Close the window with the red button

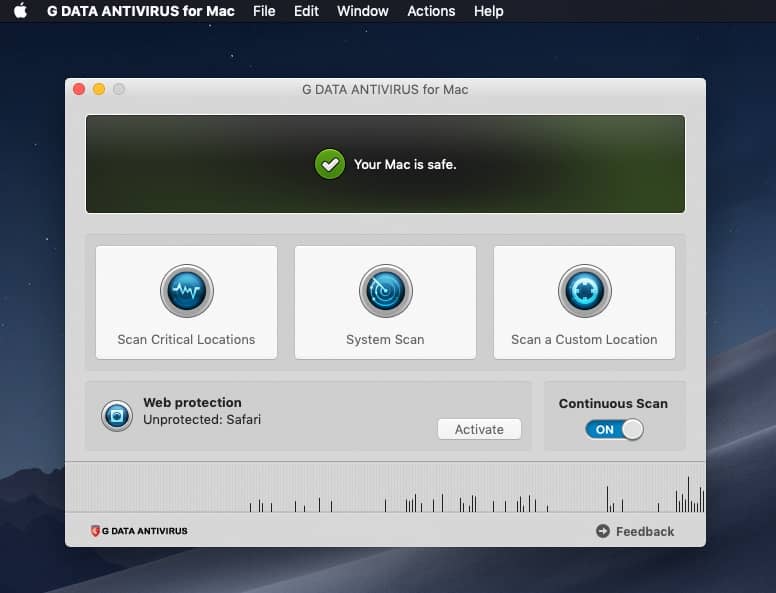coord(79,89)
